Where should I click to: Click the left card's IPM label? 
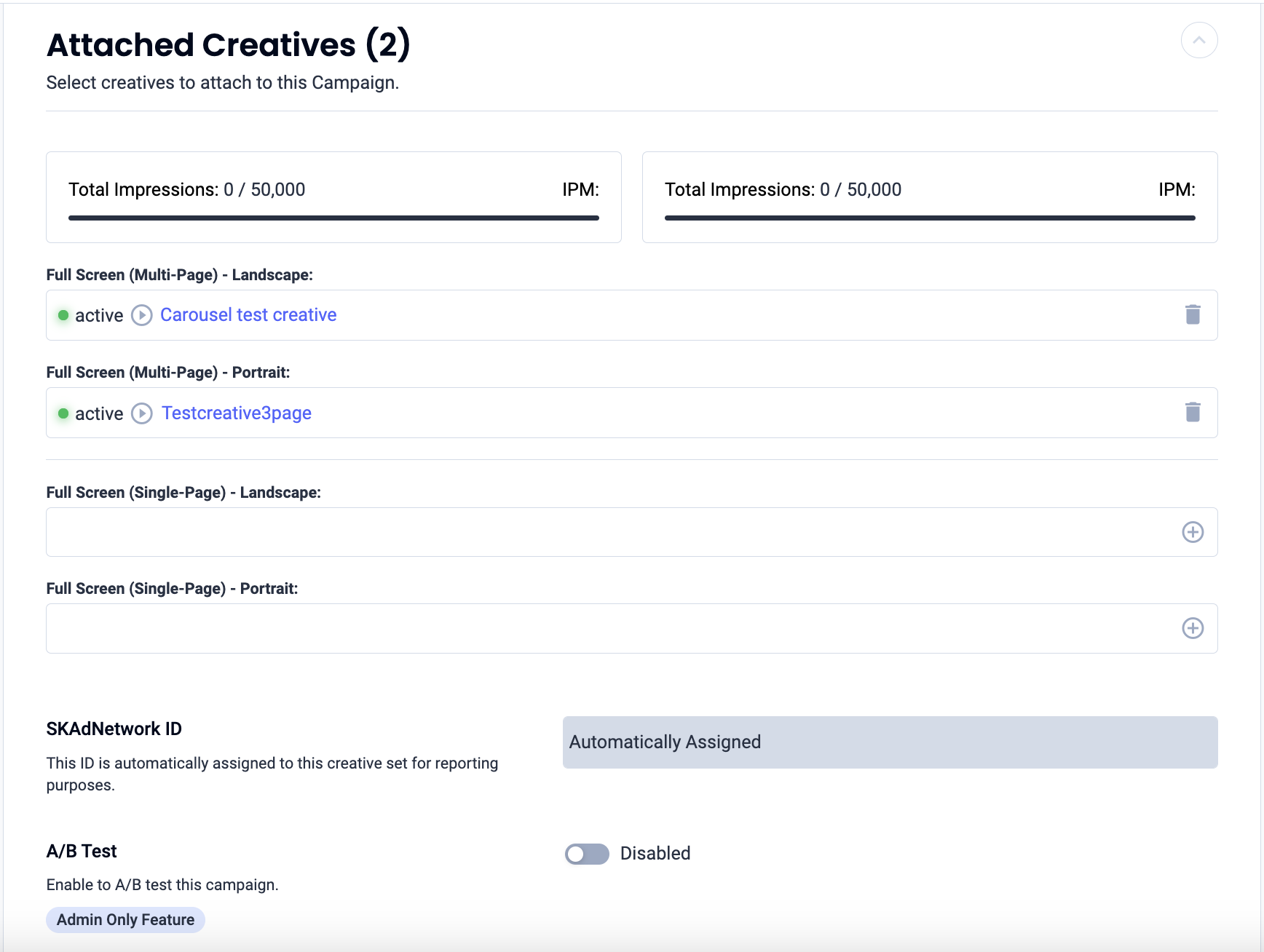pyautogui.click(x=580, y=189)
